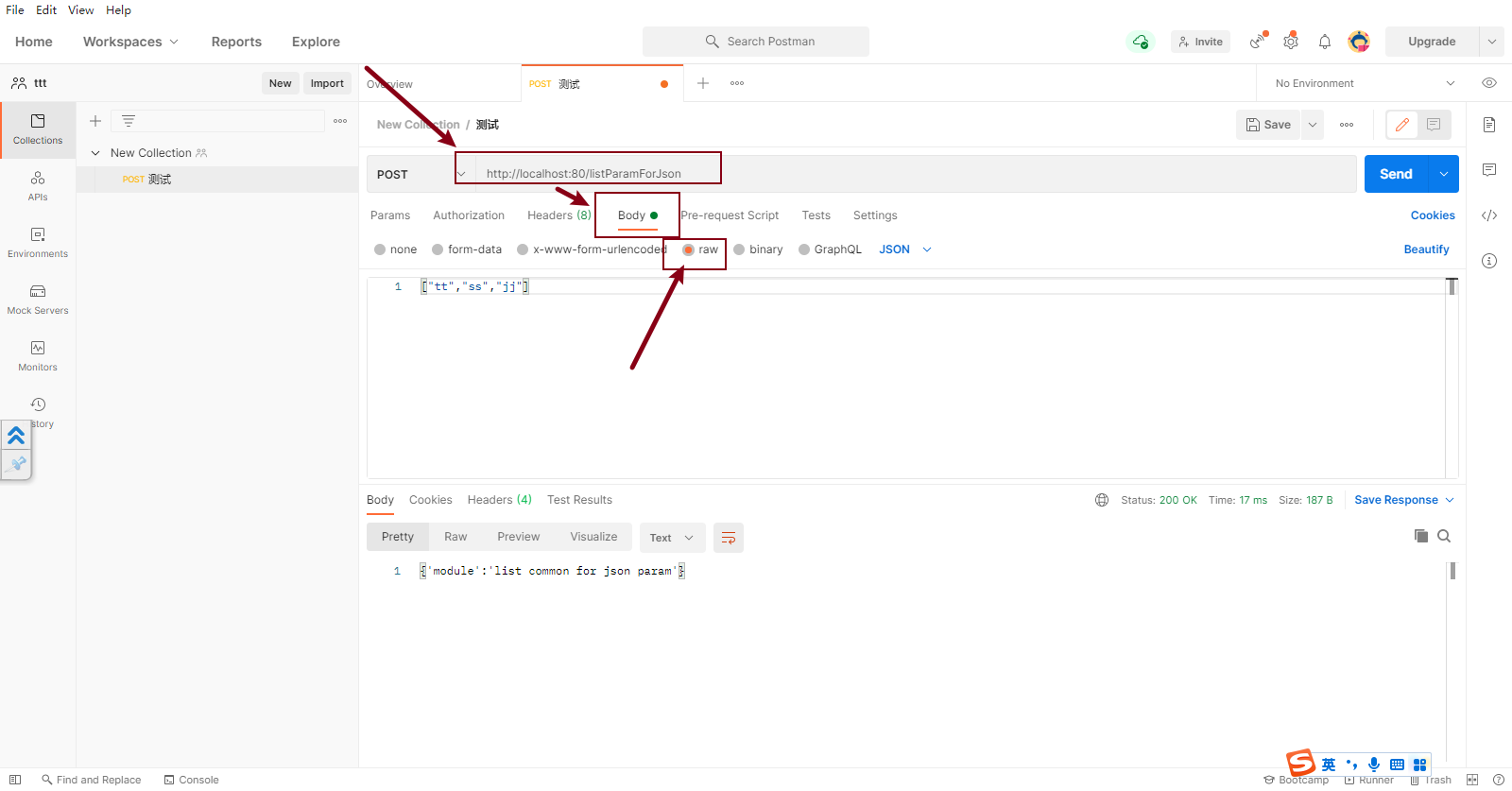Image resolution: width=1512 pixels, height=791 pixels.
Task: Select the form-data body type radio
Action: point(438,249)
